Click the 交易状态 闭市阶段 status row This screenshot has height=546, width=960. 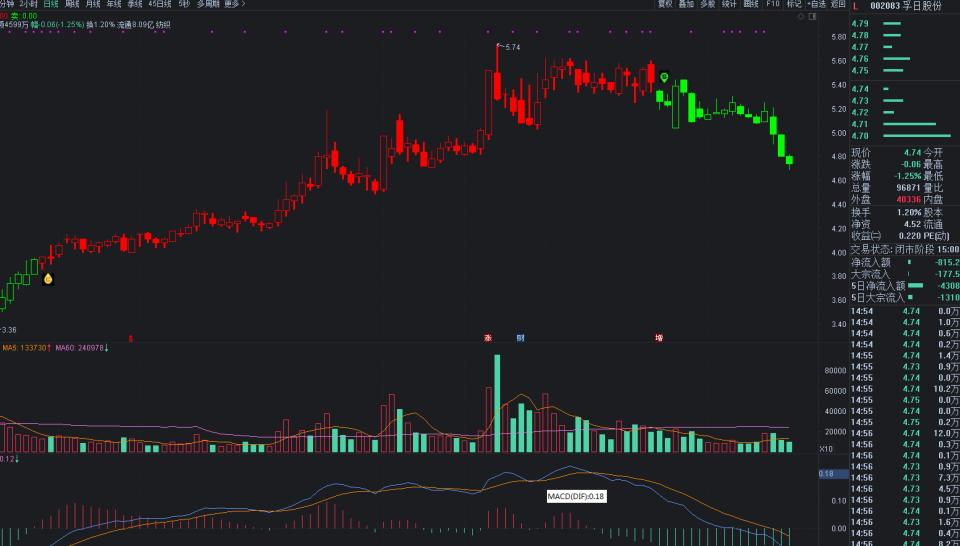(x=905, y=249)
